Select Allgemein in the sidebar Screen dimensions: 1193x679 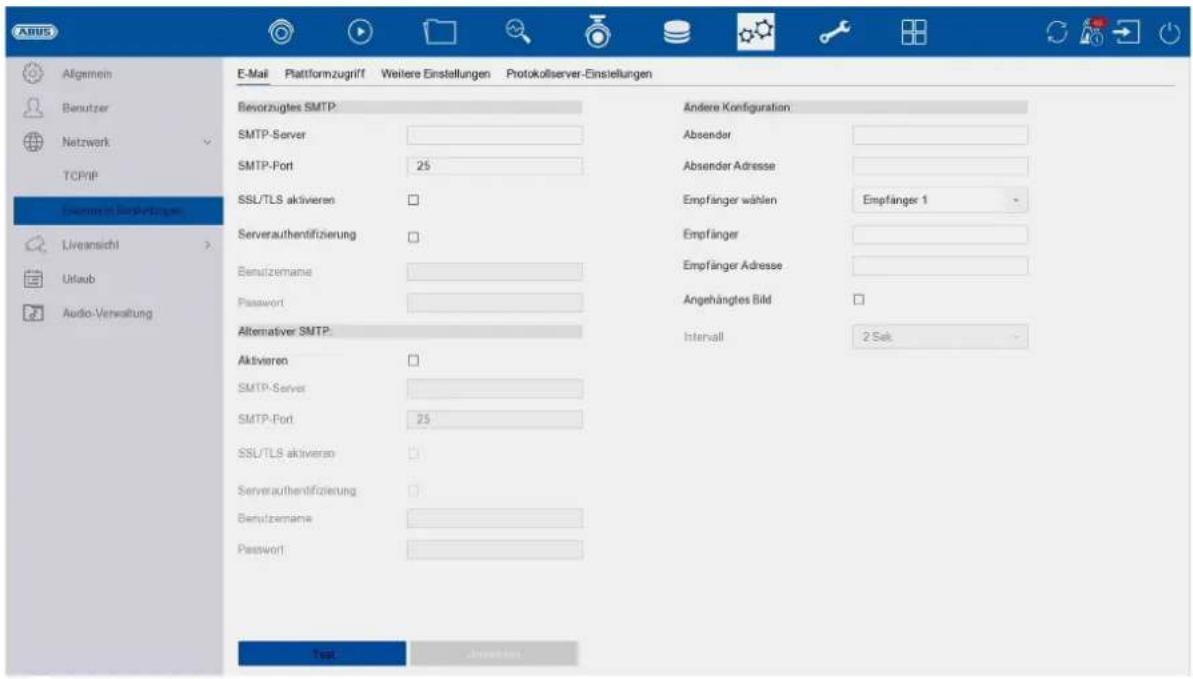coord(87,74)
